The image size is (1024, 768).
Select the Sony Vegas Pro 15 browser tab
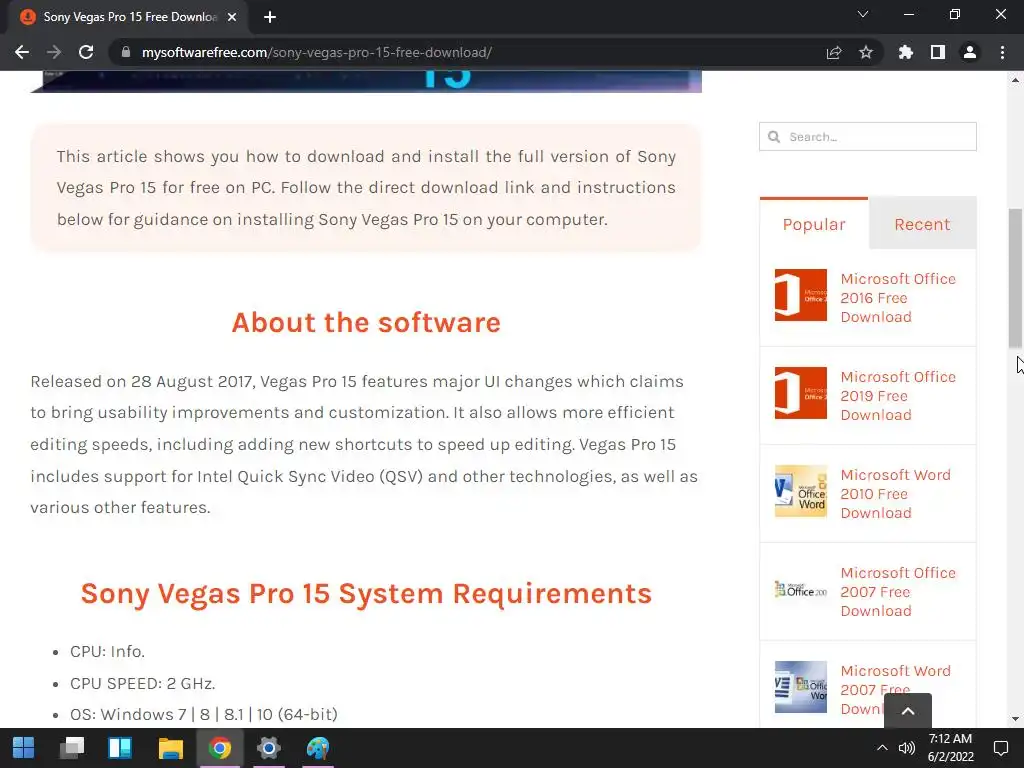pyautogui.click(x=129, y=17)
